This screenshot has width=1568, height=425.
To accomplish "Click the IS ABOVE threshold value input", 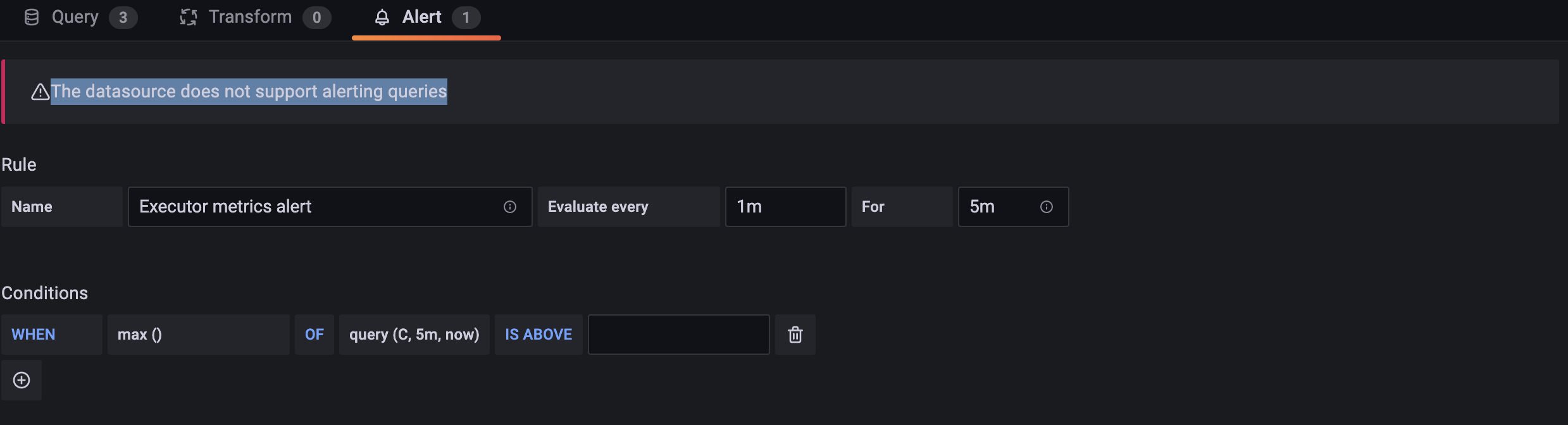I will tap(679, 335).
